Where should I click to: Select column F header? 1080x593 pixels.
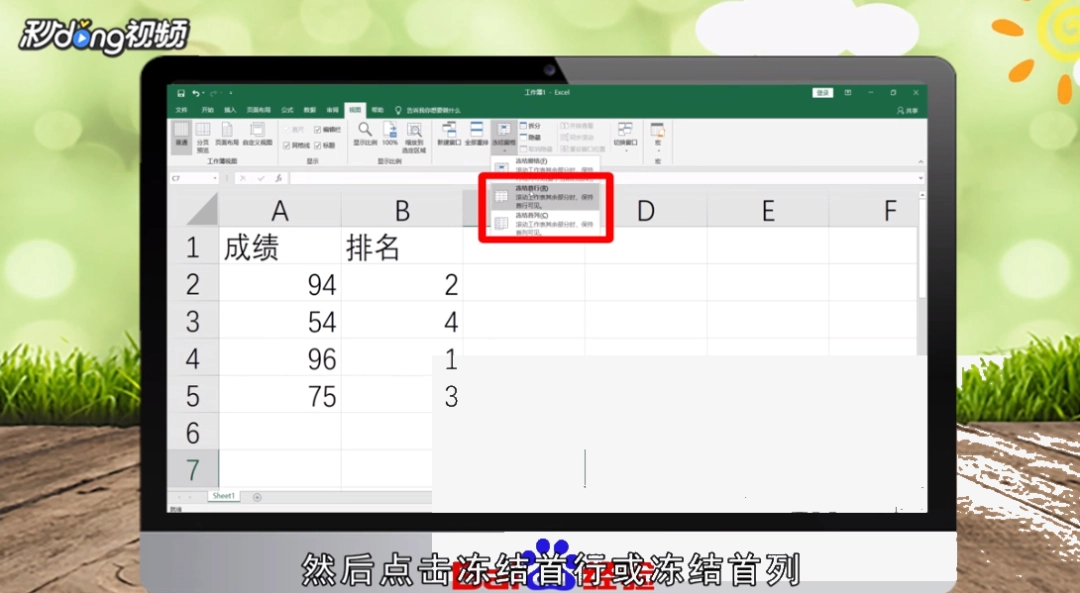click(873, 210)
